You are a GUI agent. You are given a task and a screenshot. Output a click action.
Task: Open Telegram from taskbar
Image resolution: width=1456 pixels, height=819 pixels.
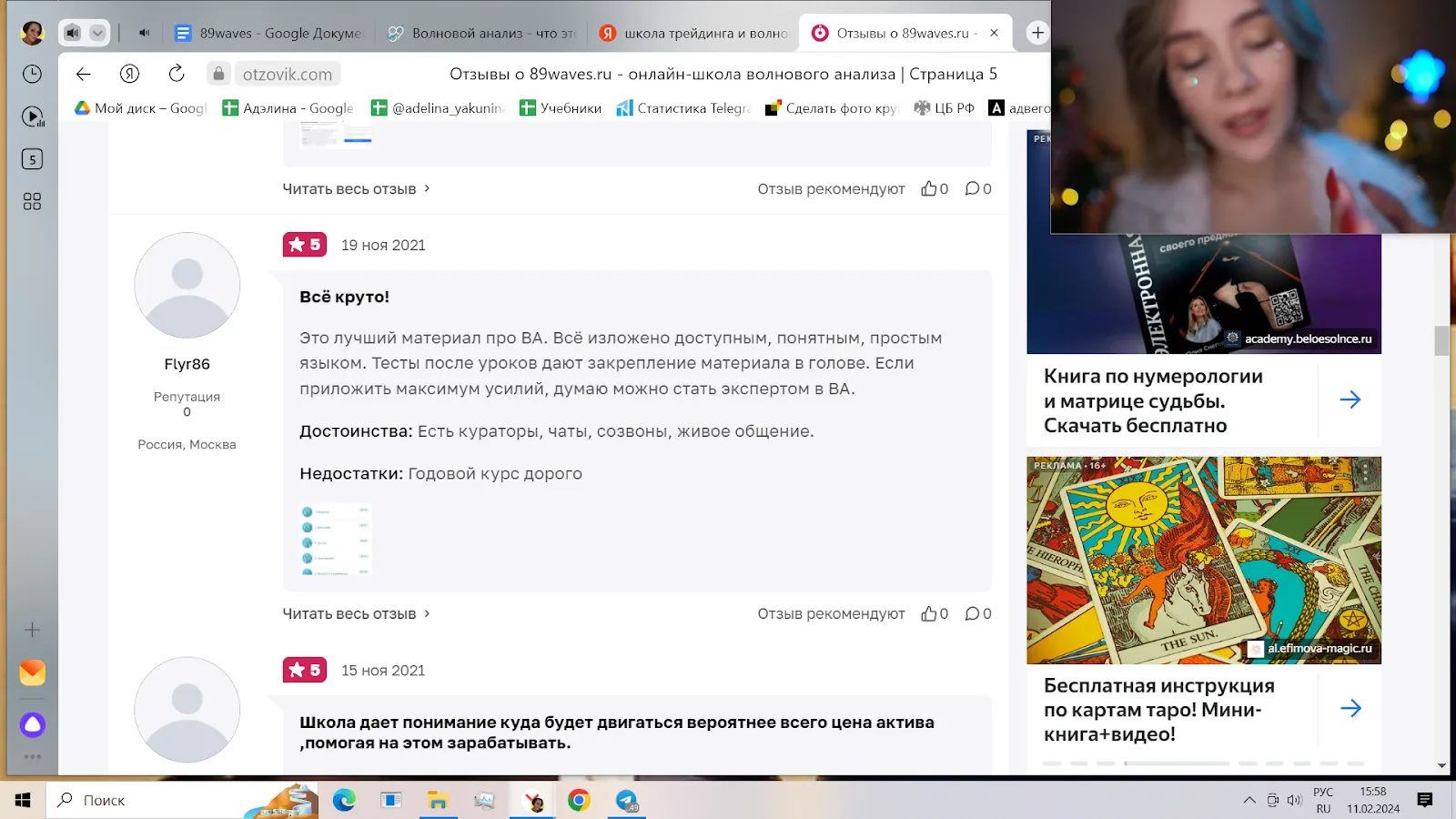[626, 800]
